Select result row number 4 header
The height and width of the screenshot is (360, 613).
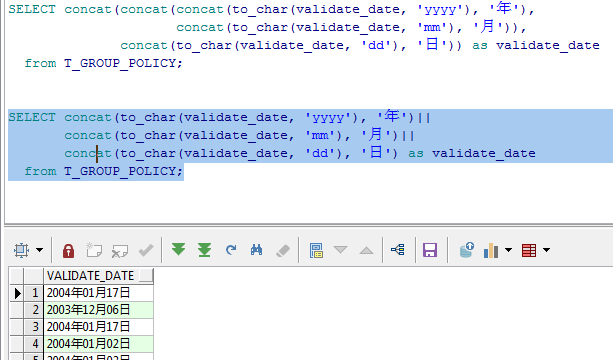[33, 344]
